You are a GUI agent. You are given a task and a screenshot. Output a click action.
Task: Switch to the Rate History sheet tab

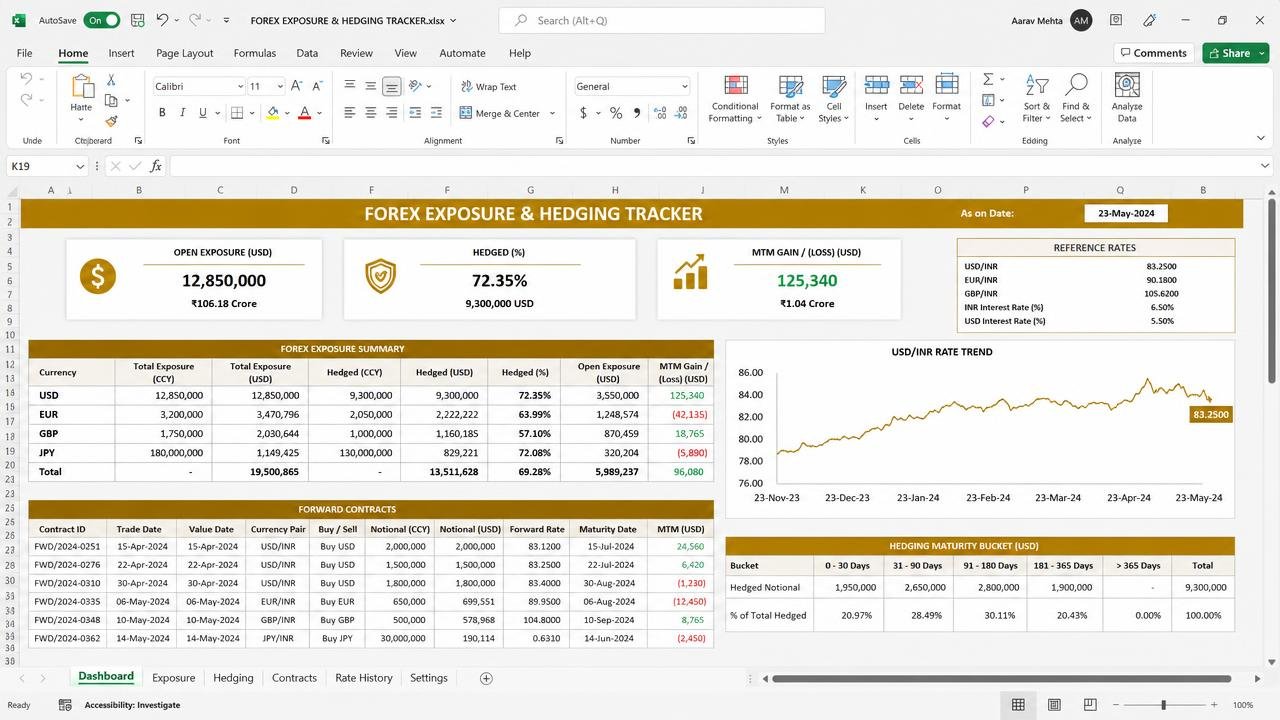tap(363, 678)
